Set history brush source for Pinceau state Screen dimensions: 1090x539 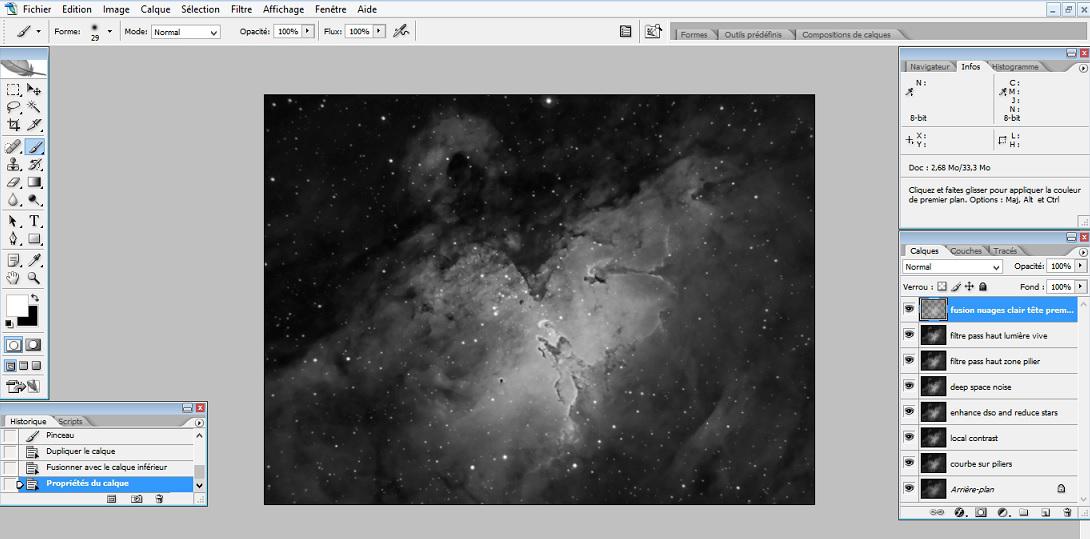tap(10, 435)
